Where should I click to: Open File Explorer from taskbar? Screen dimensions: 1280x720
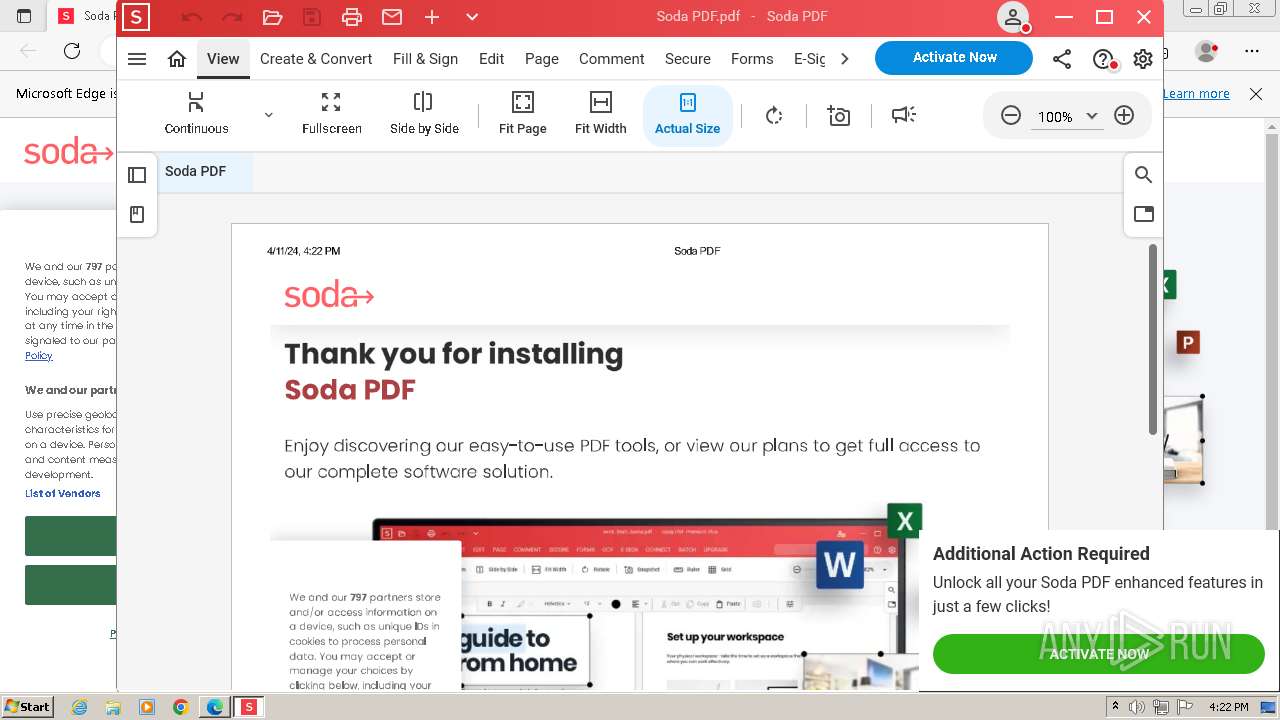113,707
